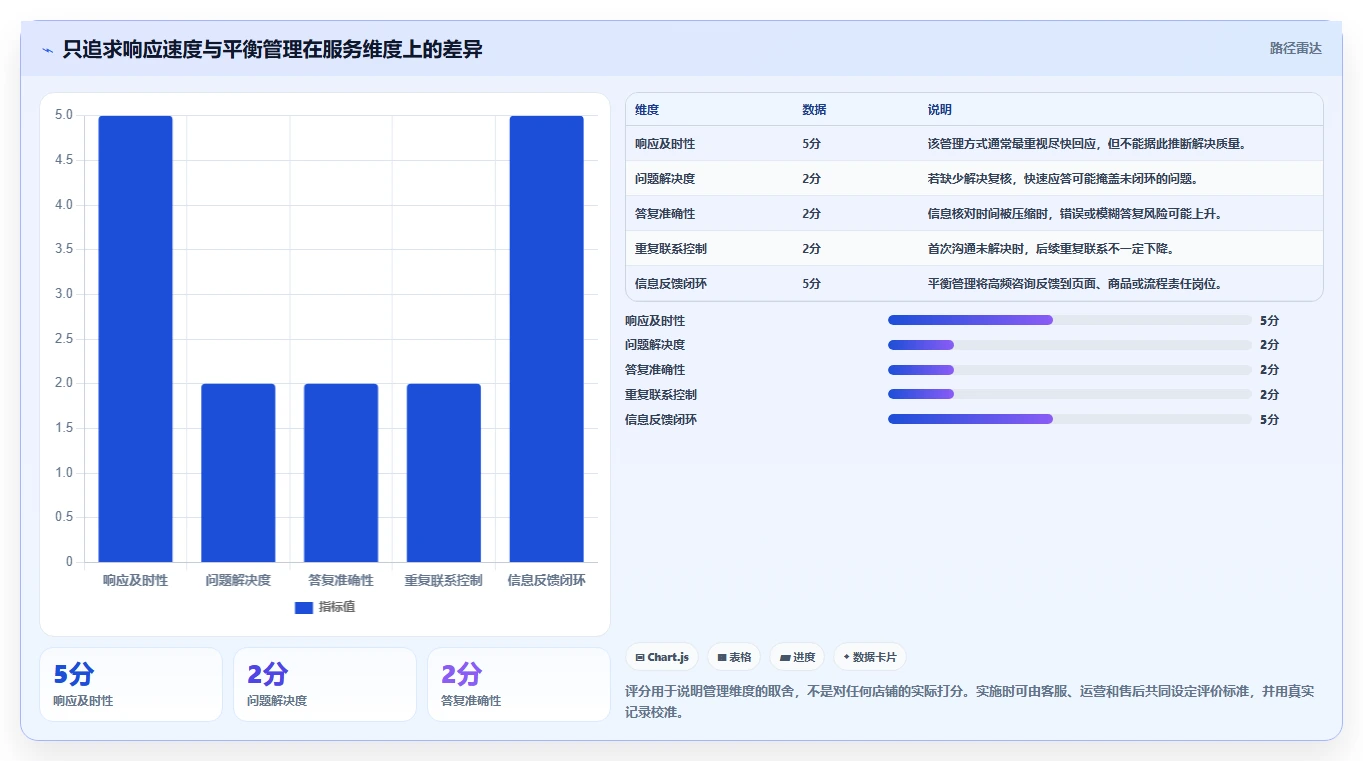Click the 表格 tag label
Viewport: 1363px width, 761px height.
tap(740, 658)
